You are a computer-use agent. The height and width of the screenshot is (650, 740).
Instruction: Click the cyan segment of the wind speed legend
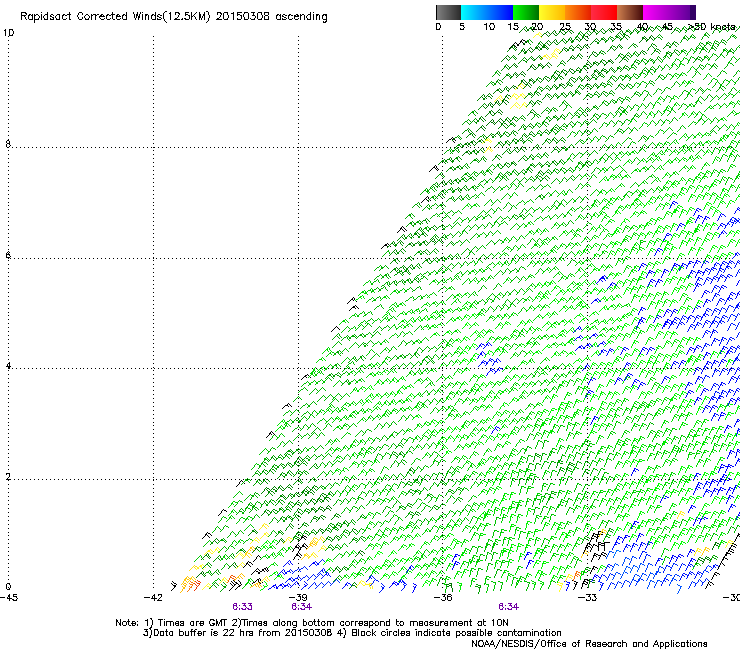tap(473, 12)
